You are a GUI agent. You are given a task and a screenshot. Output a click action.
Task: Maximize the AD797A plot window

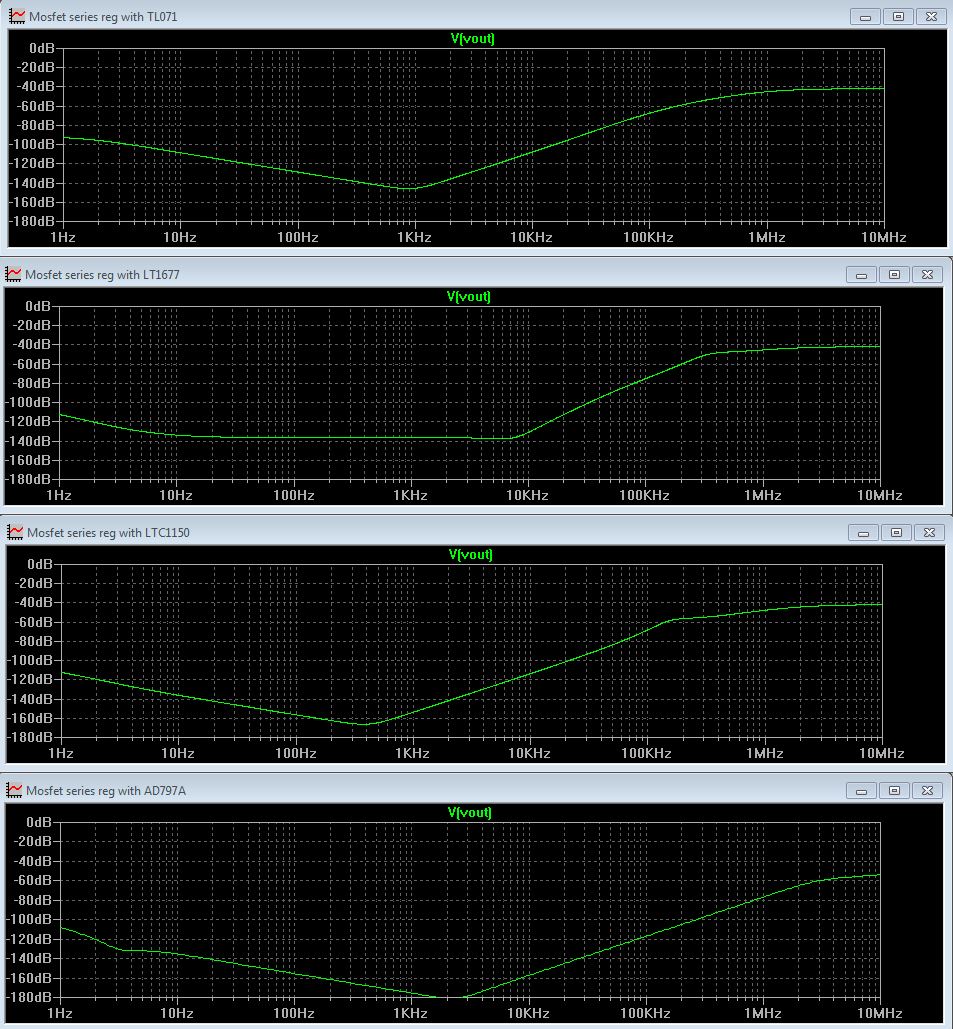click(894, 791)
